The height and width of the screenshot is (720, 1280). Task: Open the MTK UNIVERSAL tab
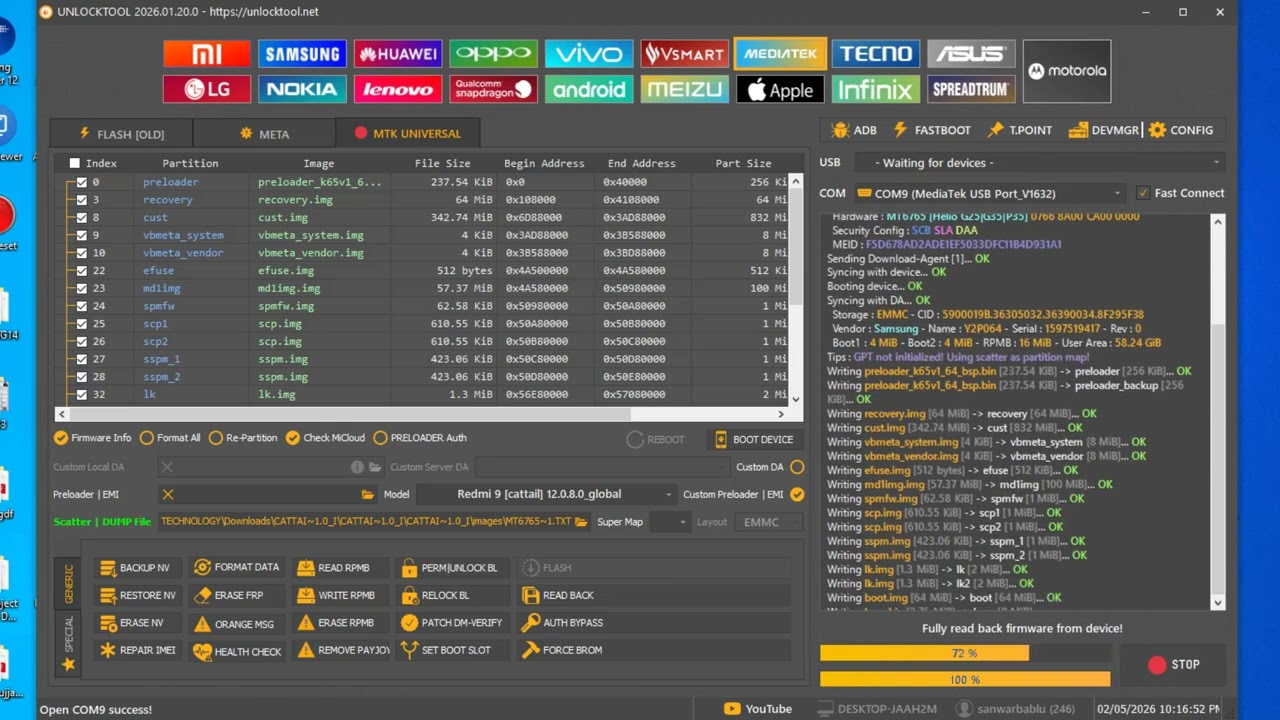[408, 133]
